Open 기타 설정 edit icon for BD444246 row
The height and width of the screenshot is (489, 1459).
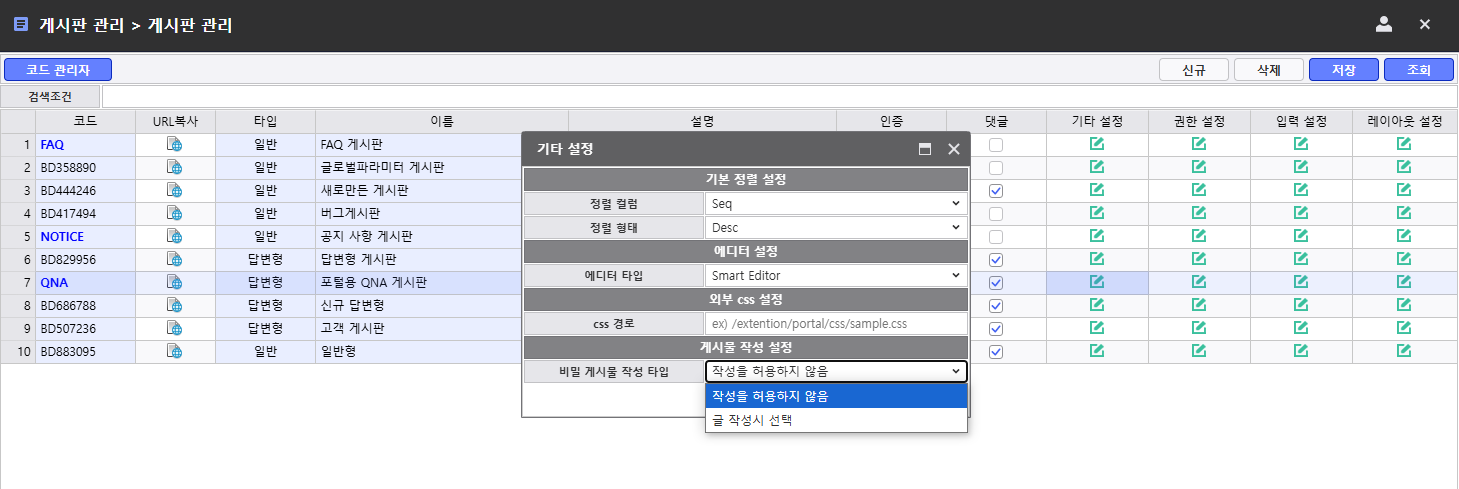pyautogui.click(x=1097, y=190)
